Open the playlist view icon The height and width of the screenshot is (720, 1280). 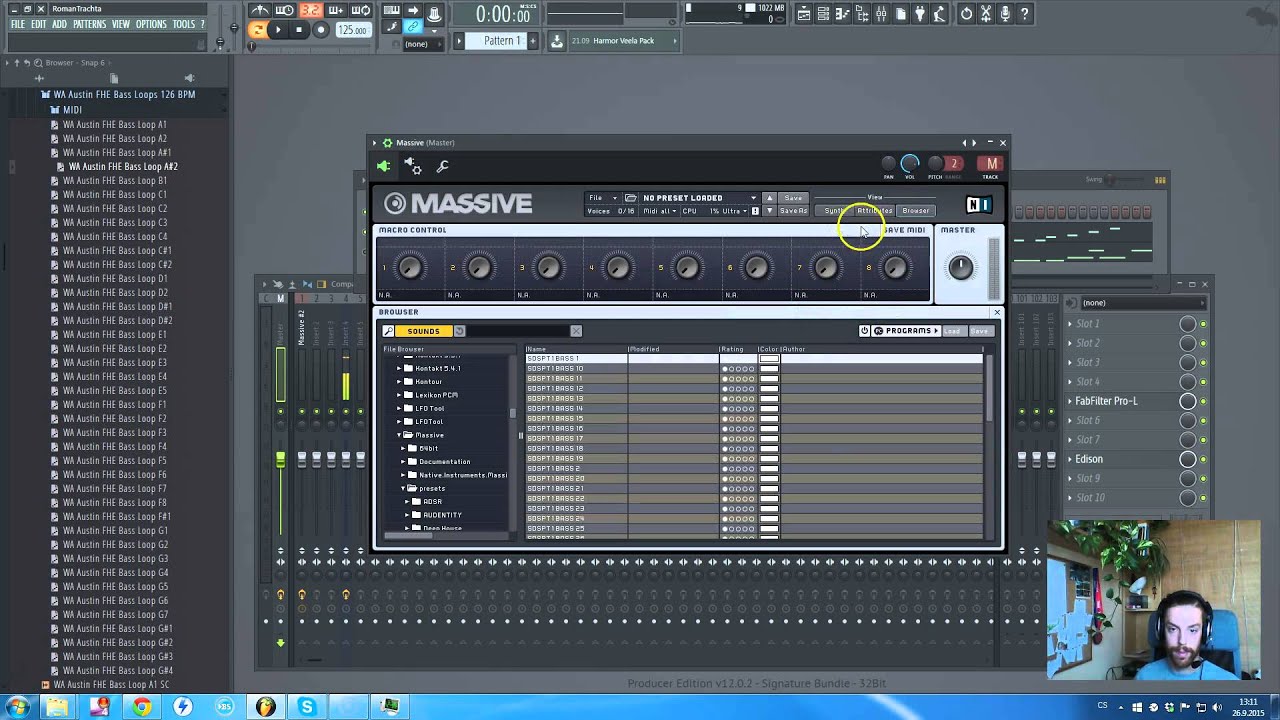coord(803,14)
